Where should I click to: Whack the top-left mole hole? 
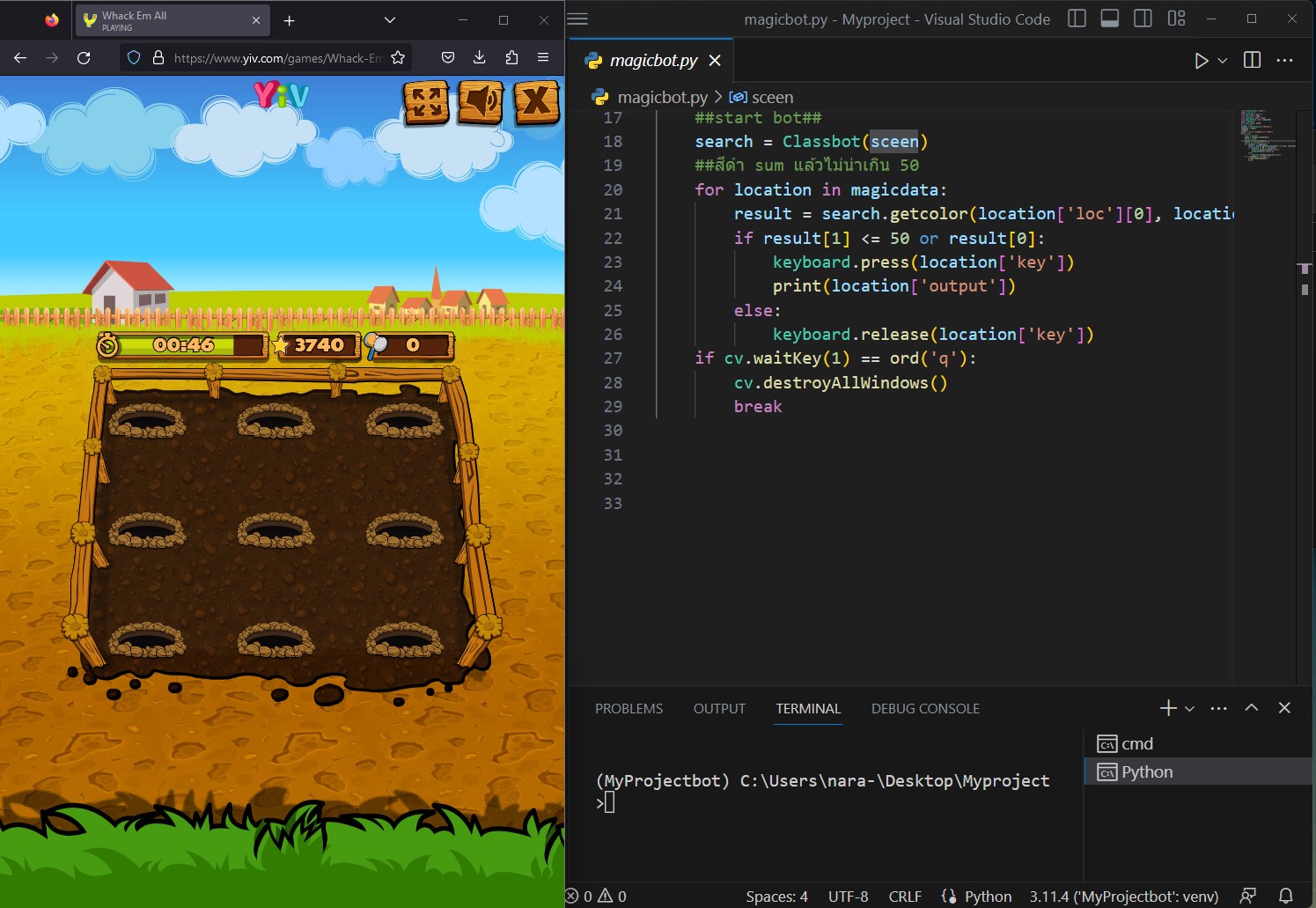147,422
